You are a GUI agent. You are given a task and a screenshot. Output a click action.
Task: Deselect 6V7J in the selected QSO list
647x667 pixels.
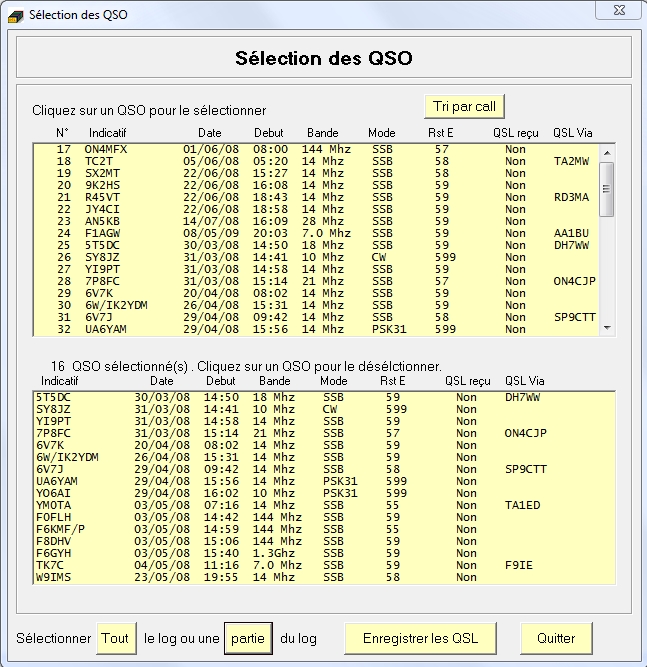[324, 469]
